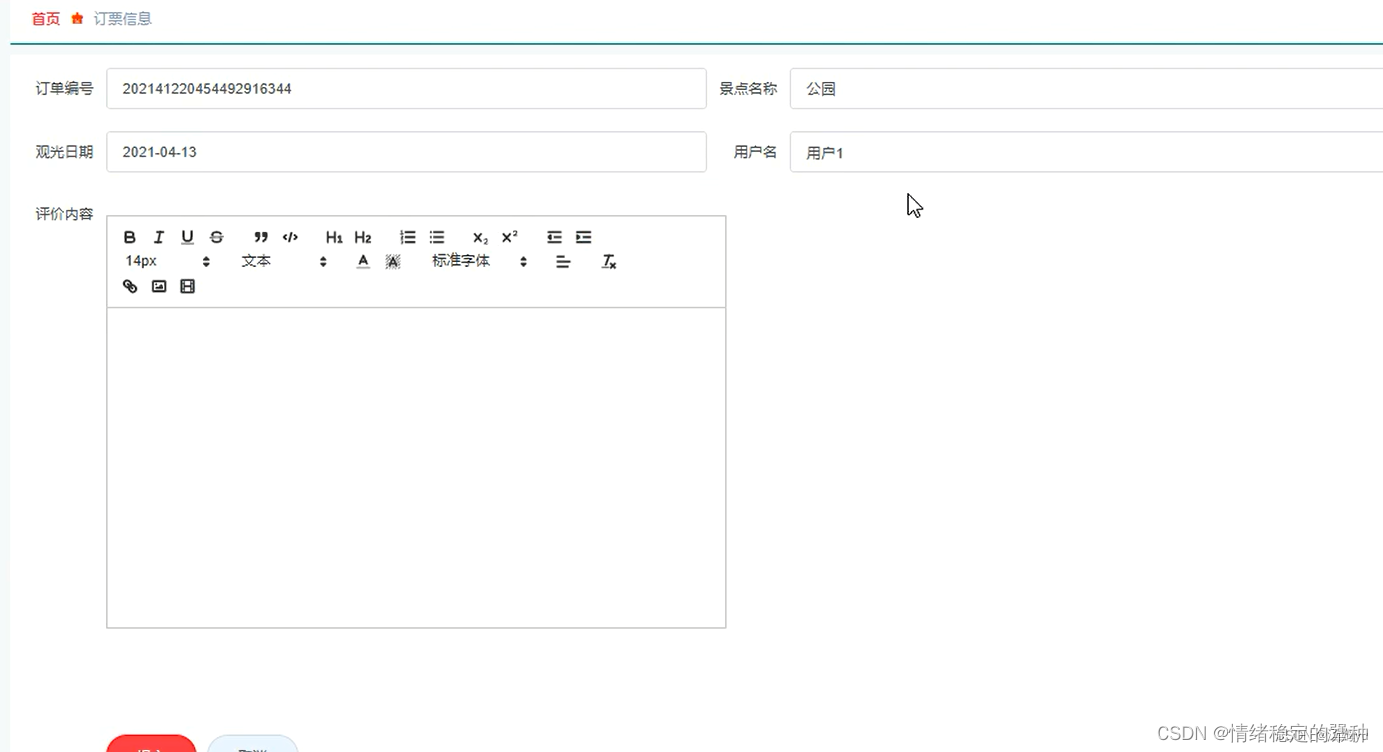Click the 用户名 input field
Image resolution: width=1383 pixels, height=752 pixels.
pyautogui.click(x=1086, y=152)
